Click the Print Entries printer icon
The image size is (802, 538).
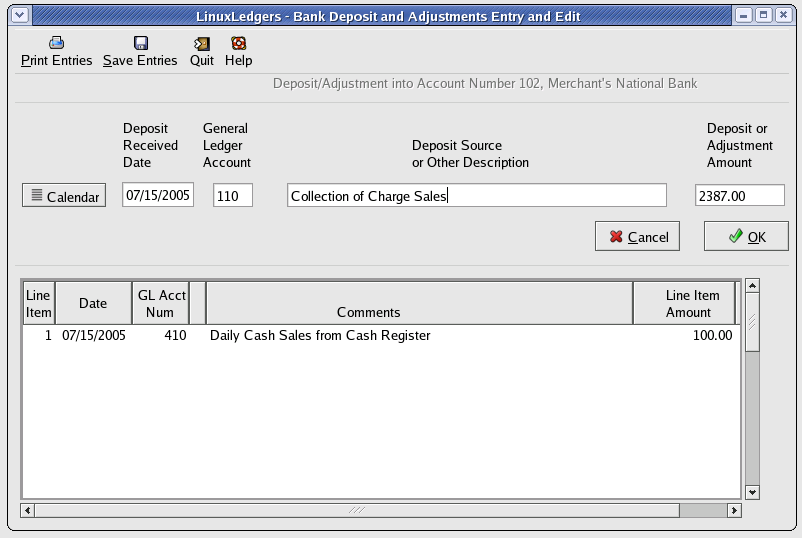57,43
